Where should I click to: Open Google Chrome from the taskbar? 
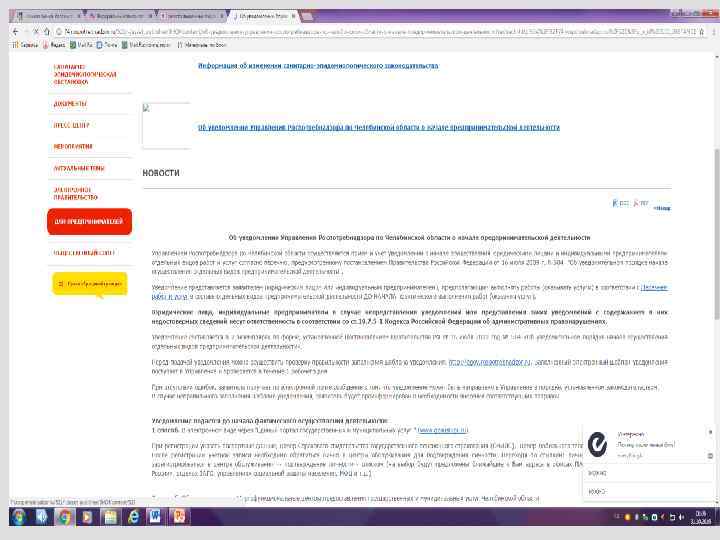click(x=64, y=517)
